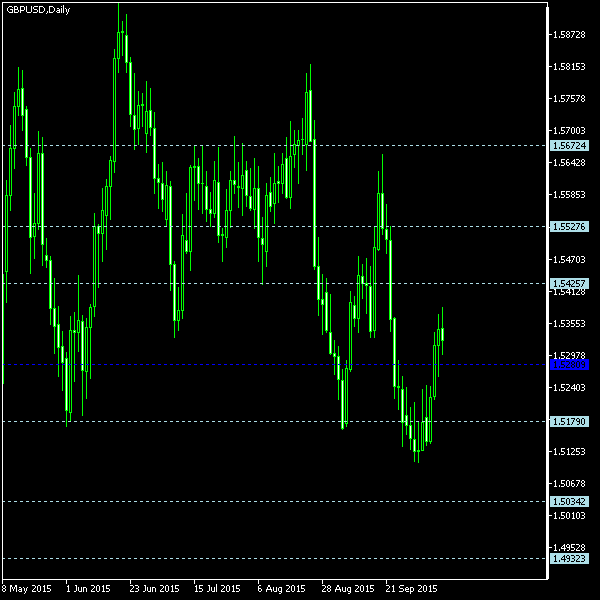
Task: Click the 1.54703 price scale value
Action: click(x=569, y=259)
